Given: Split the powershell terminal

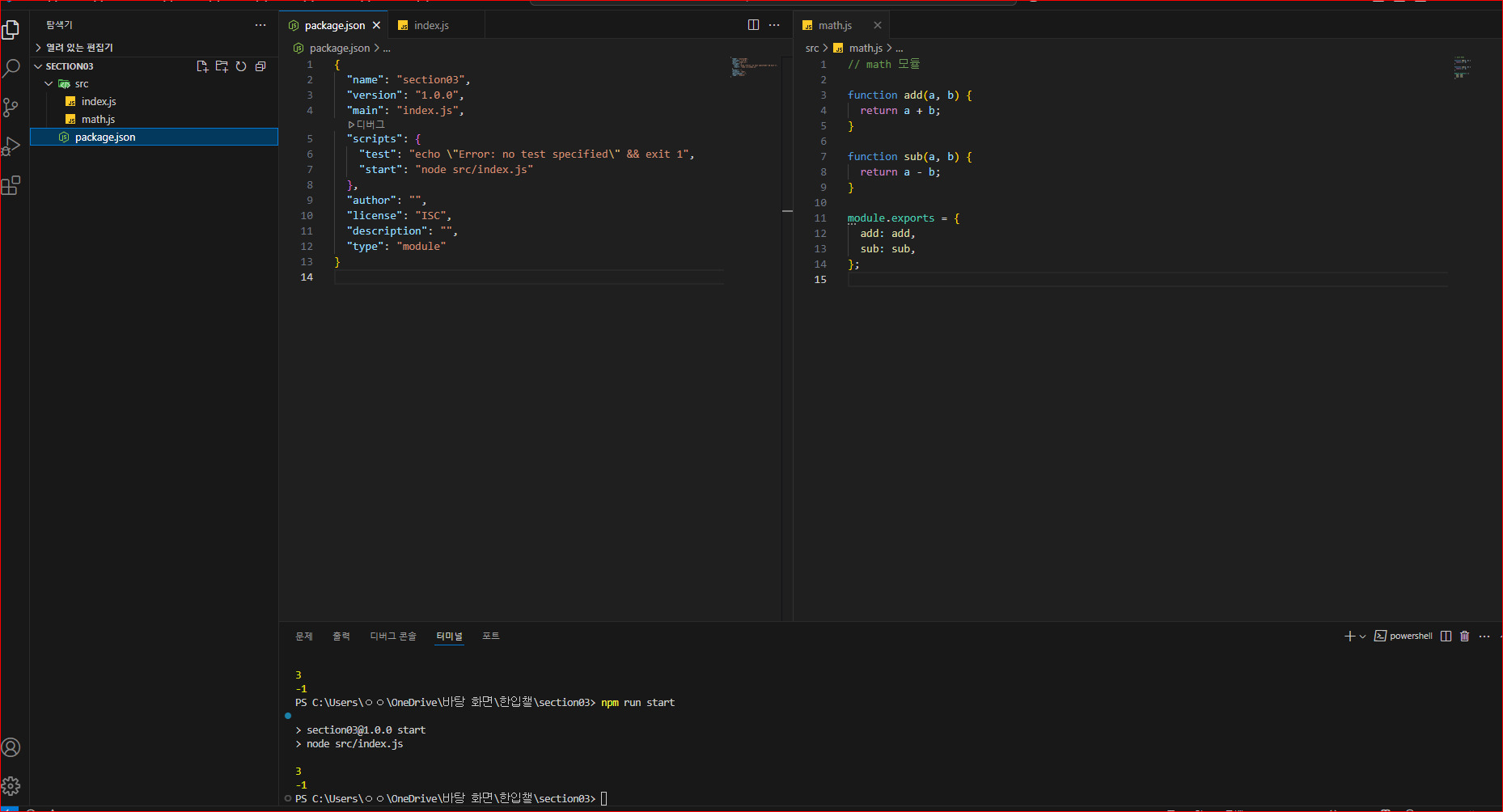Looking at the screenshot, I should 1446,636.
